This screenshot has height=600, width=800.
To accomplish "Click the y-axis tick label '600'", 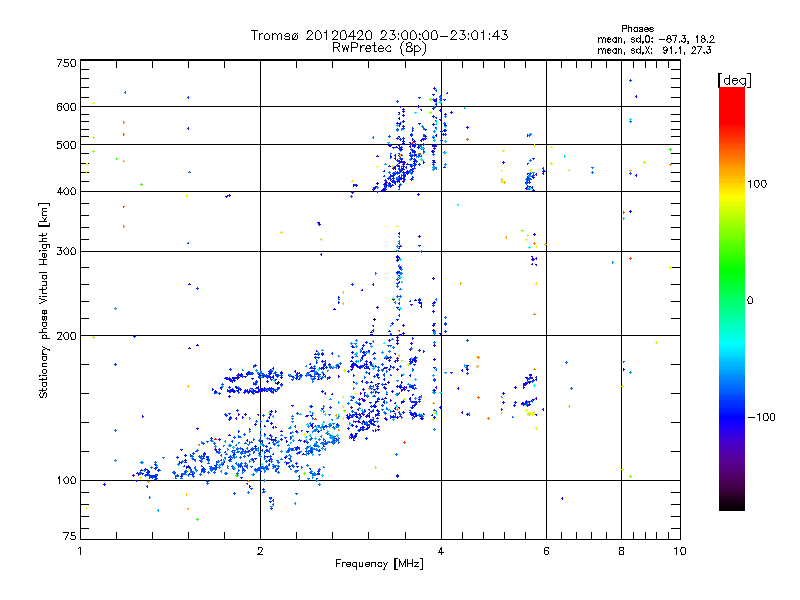I will 66,107.
